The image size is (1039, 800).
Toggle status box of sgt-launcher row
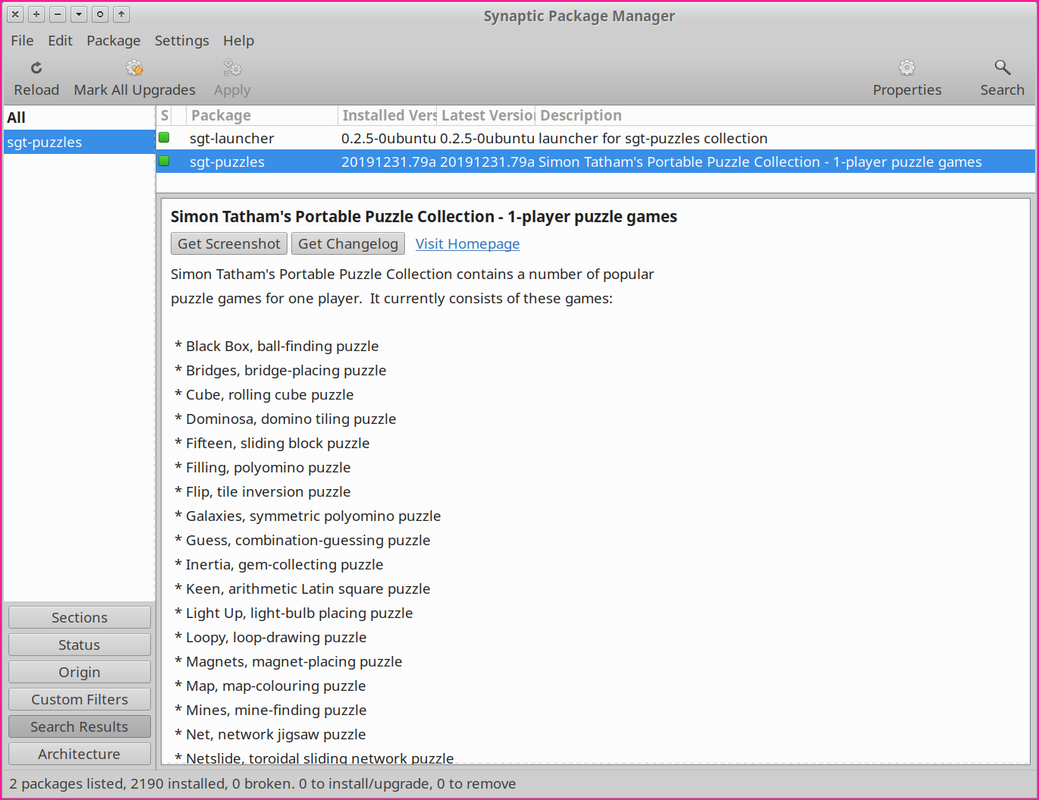tap(164, 137)
